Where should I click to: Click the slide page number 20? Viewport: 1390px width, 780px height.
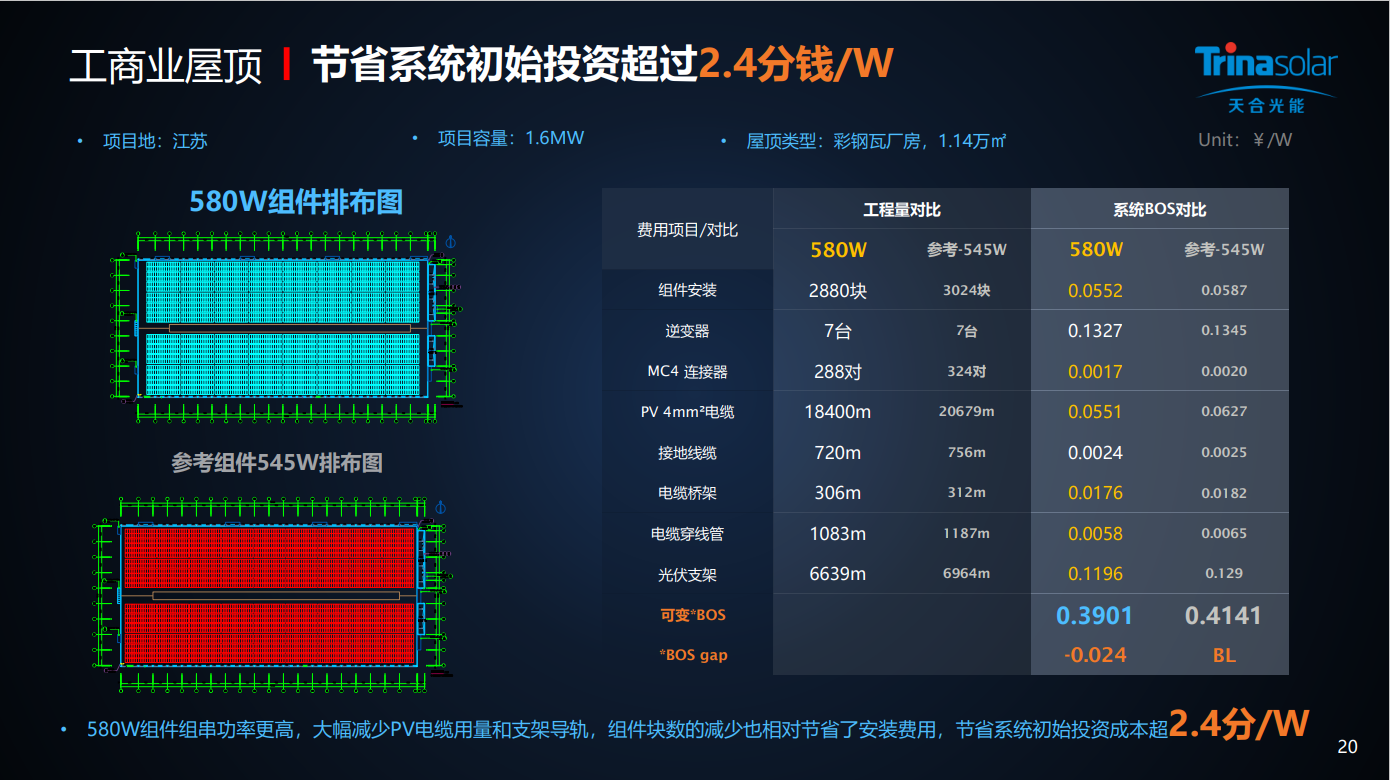[x=1347, y=747]
